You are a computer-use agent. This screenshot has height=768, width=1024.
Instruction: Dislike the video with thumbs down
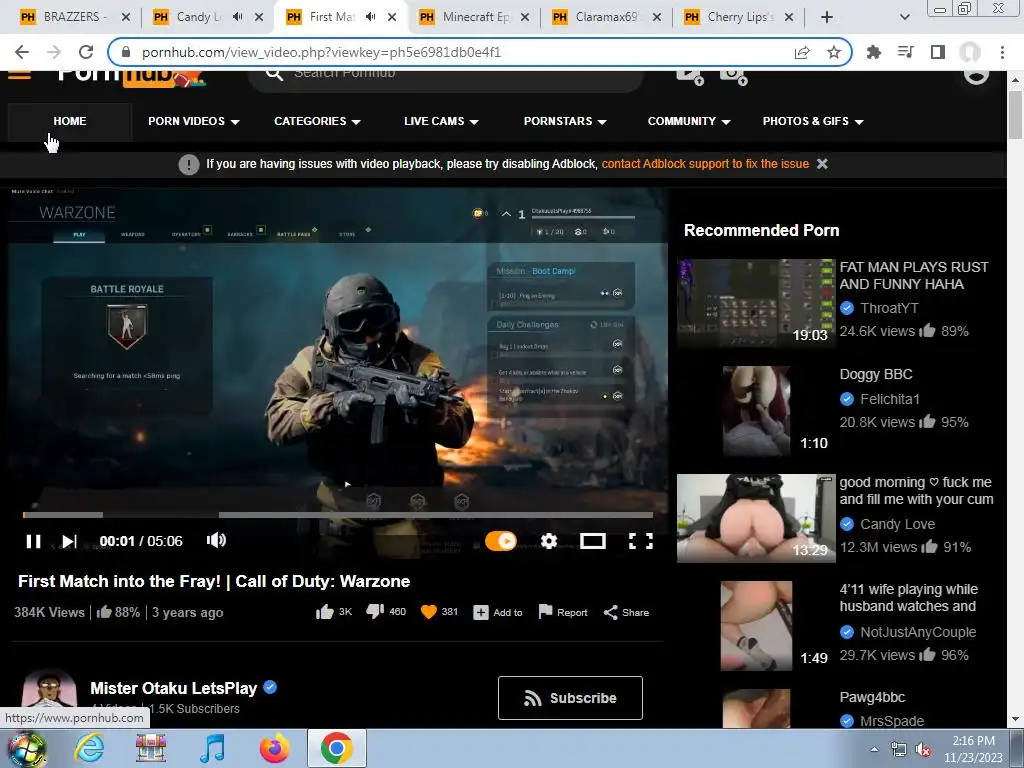[x=386, y=612]
